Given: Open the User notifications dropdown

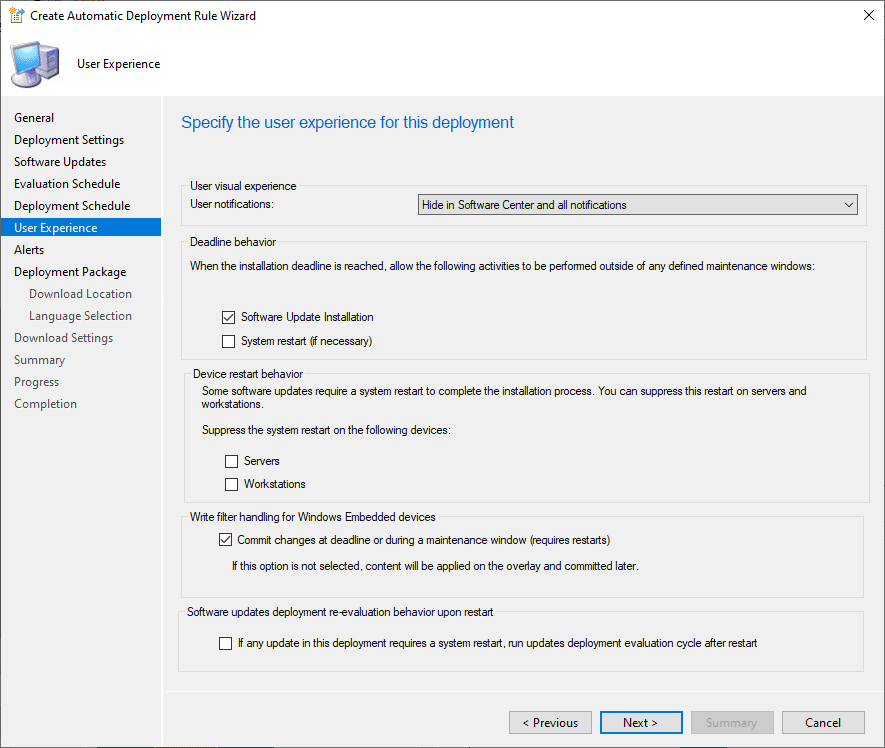Looking at the screenshot, I should [637, 205].
